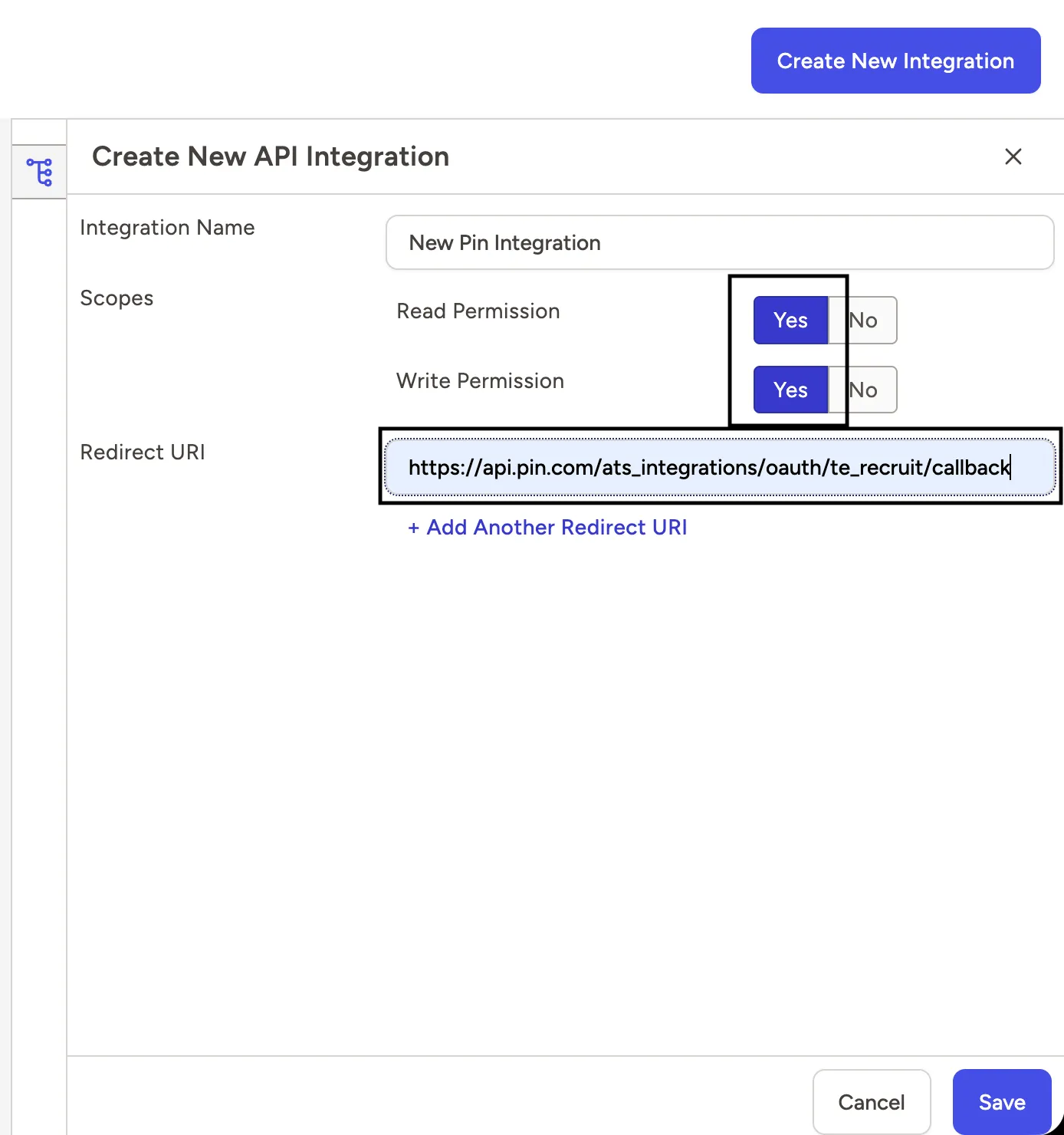Image resolution: width=1064 pixels, height=1135 pixels.
Task: Click the plus symbol before Add Another Redirect URI
Action: (x=414, y=528)
